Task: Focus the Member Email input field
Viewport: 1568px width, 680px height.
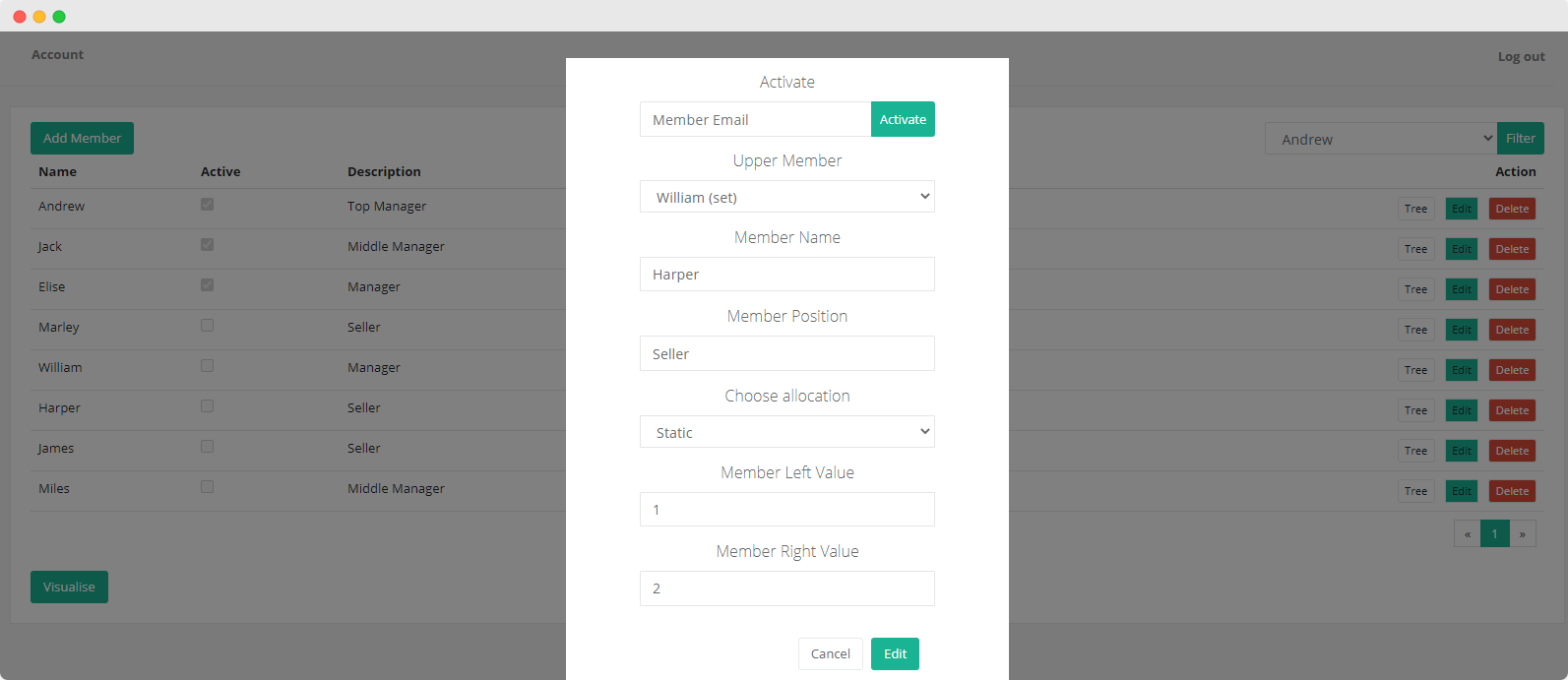Action: pyautogui.click(x=755, y=119)
